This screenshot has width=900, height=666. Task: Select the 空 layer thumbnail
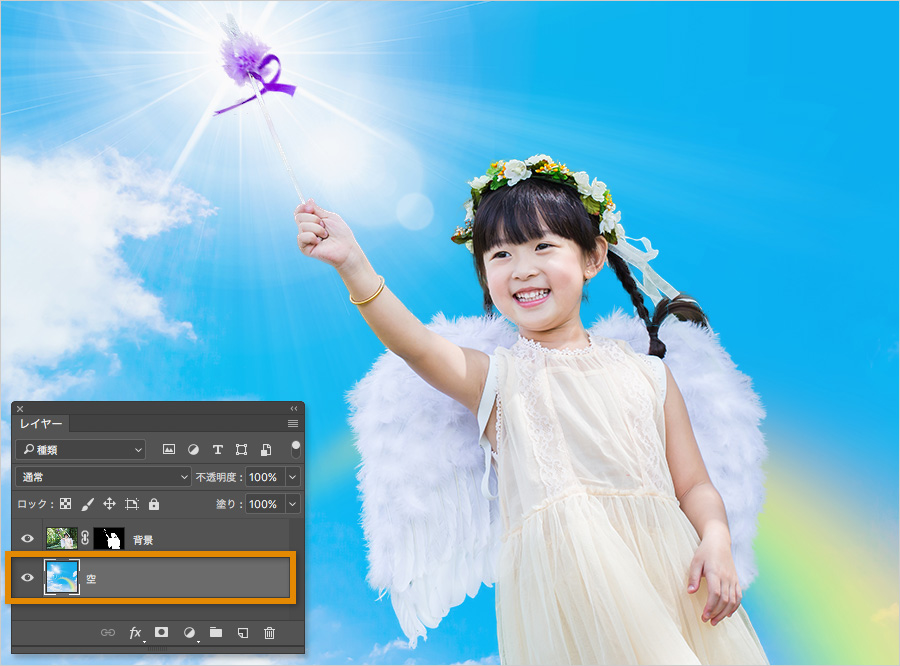click(x=62, y=577)
